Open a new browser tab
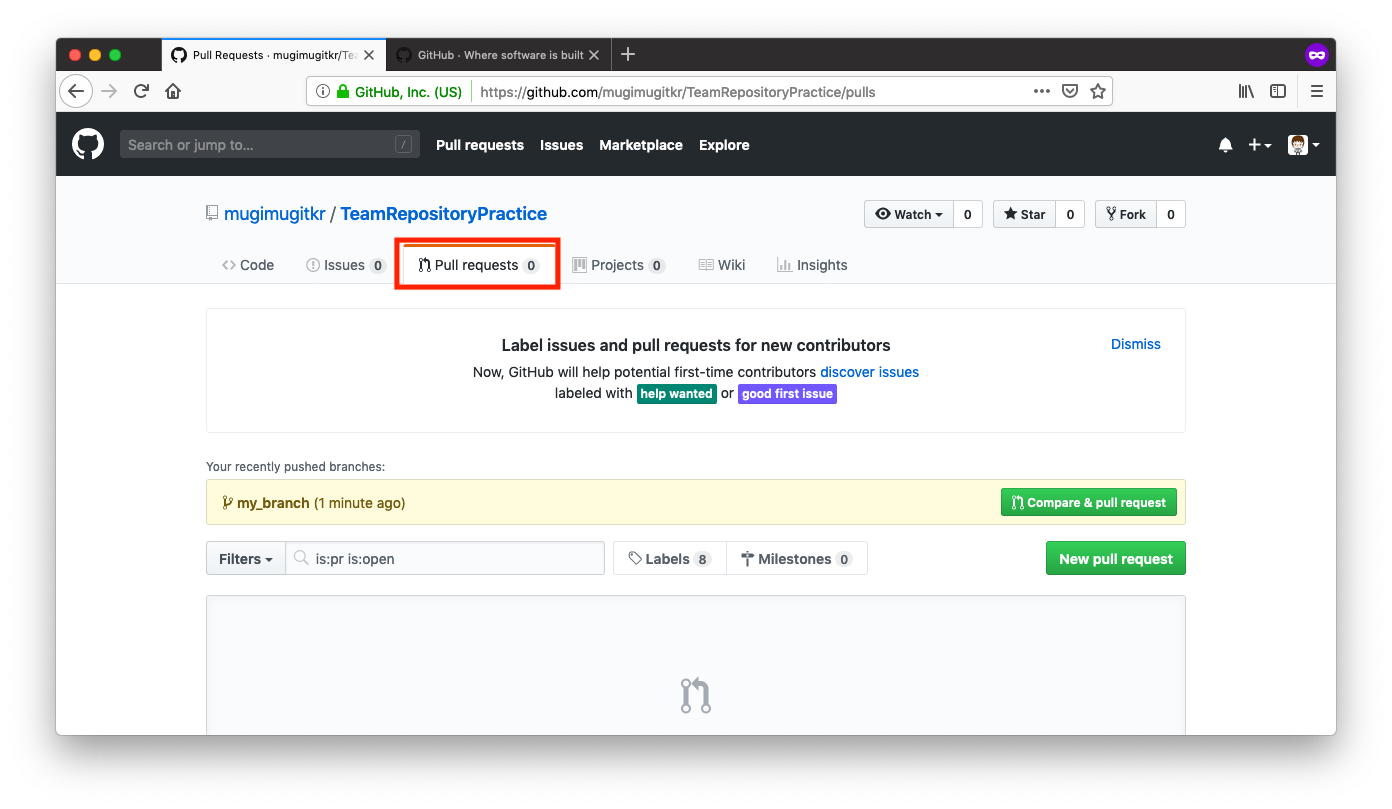The height and width of the screenshot is (809, 1392). point(628,55)
